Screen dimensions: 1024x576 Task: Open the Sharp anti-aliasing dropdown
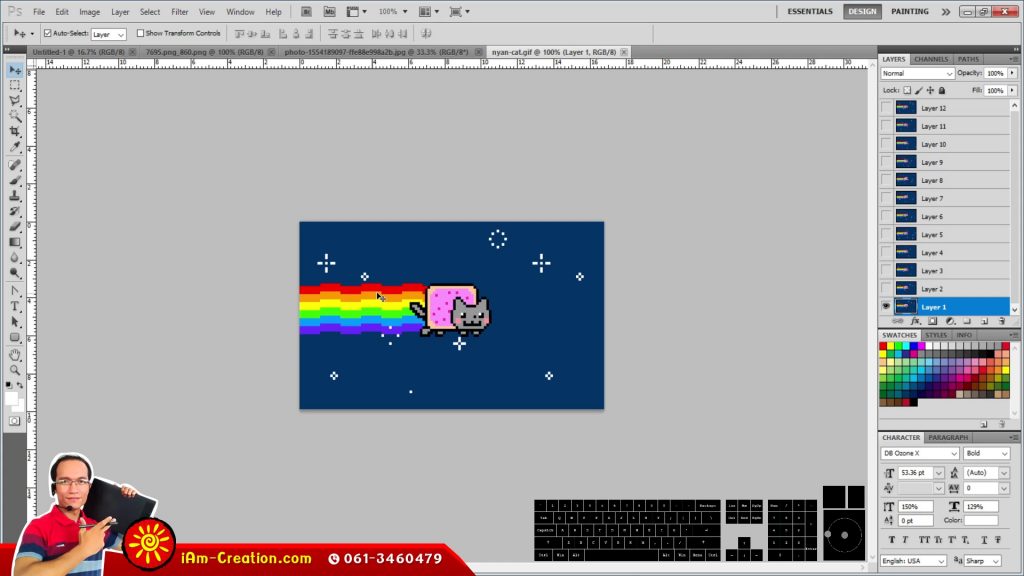tap(983, 561)
